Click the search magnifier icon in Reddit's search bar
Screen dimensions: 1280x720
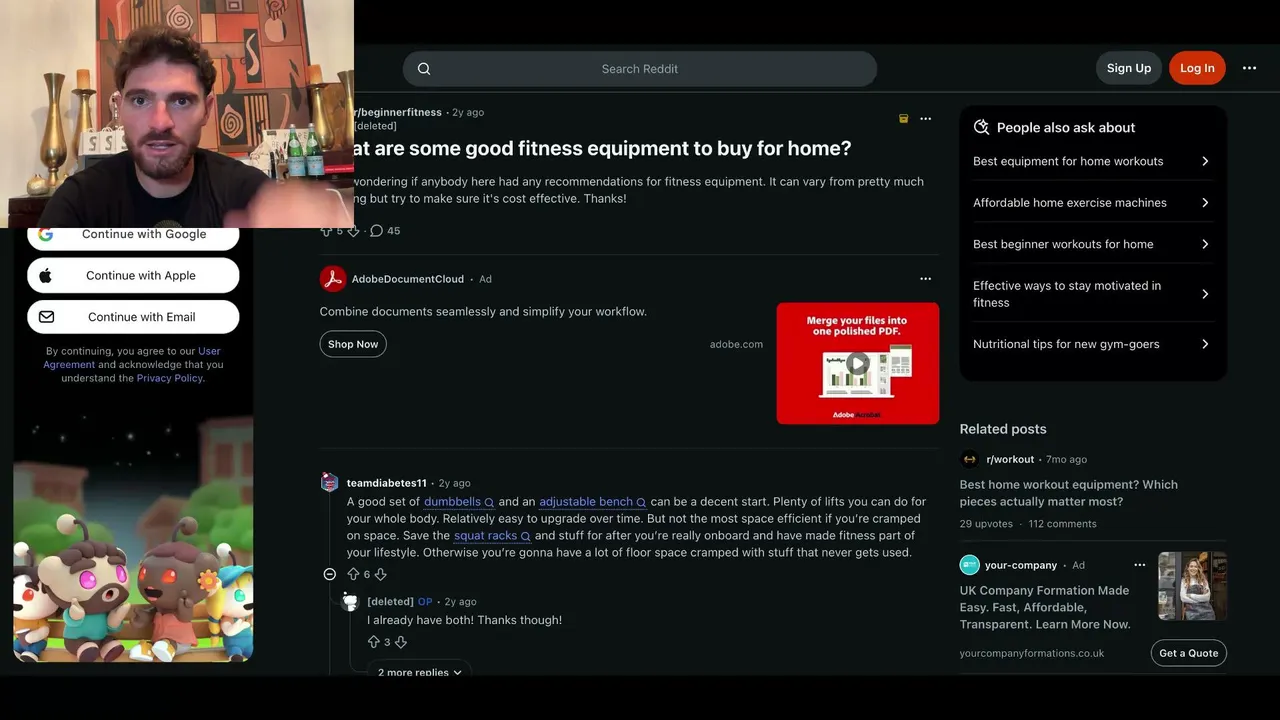[x=424, y=69]
